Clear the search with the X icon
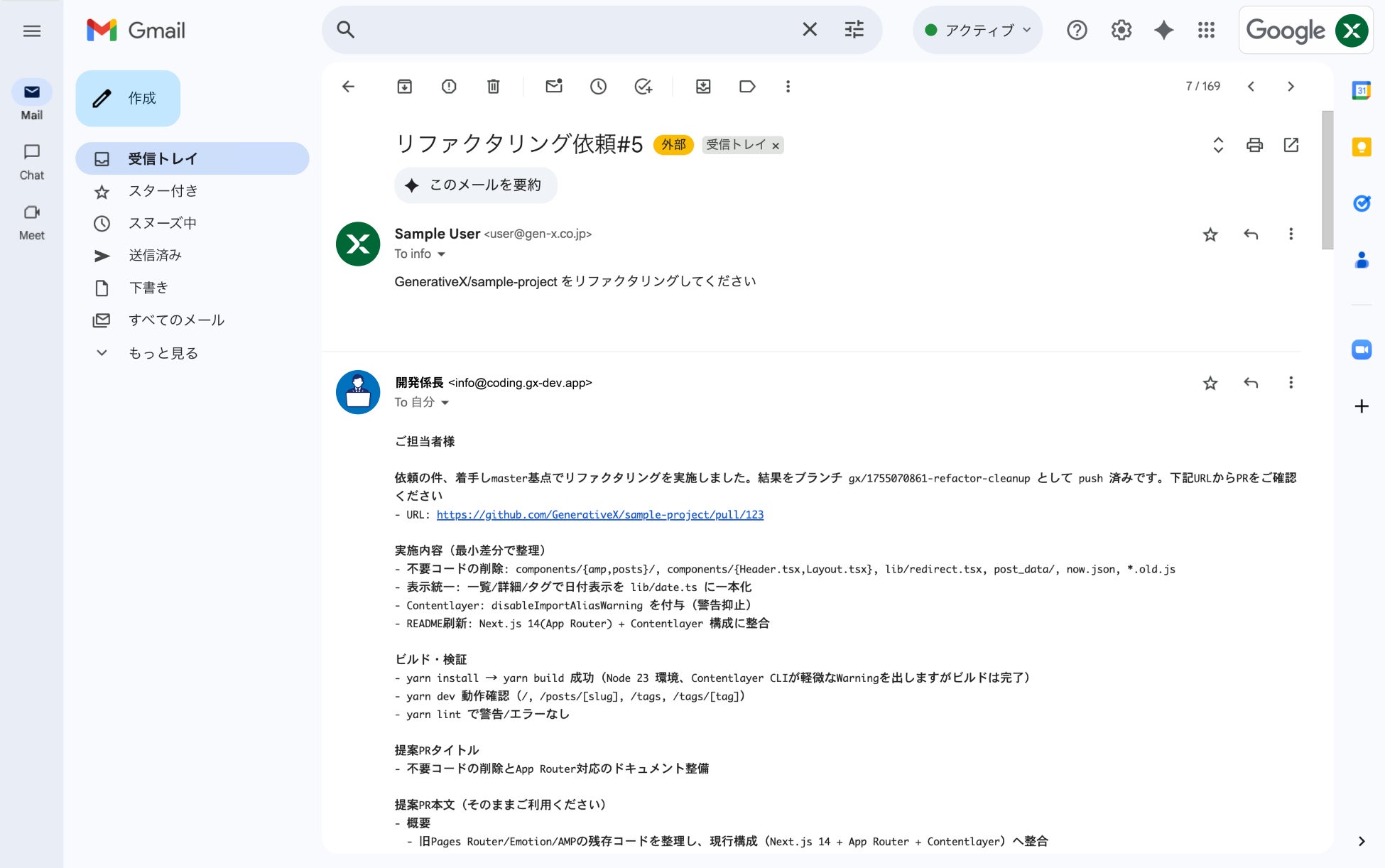This screenshot has height=868, width=1385. pyautogui.click(x=810, y=29)
